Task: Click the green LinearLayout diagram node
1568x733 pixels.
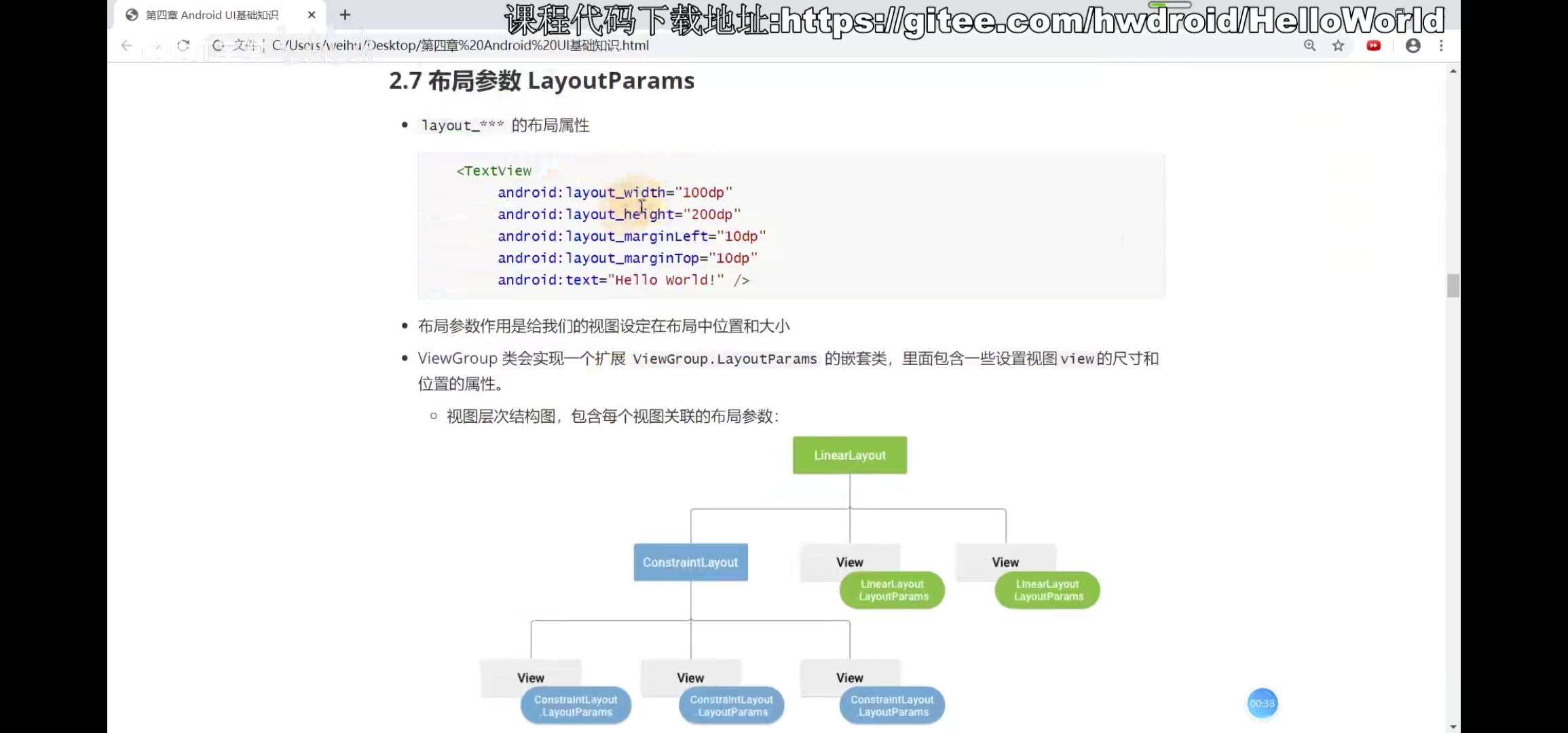Action: 850,455
